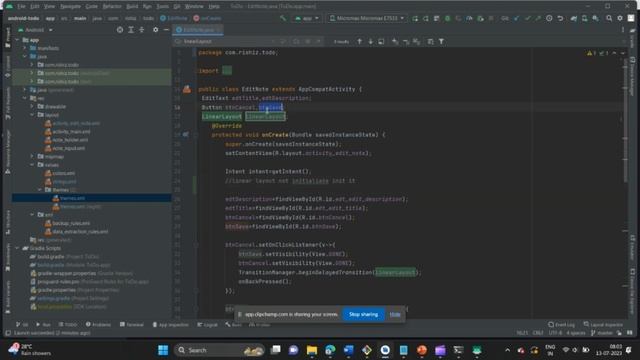Go to next search occurrence arrow
The height and width of the screenshot is (360, 640).
[x=370, y=41]
